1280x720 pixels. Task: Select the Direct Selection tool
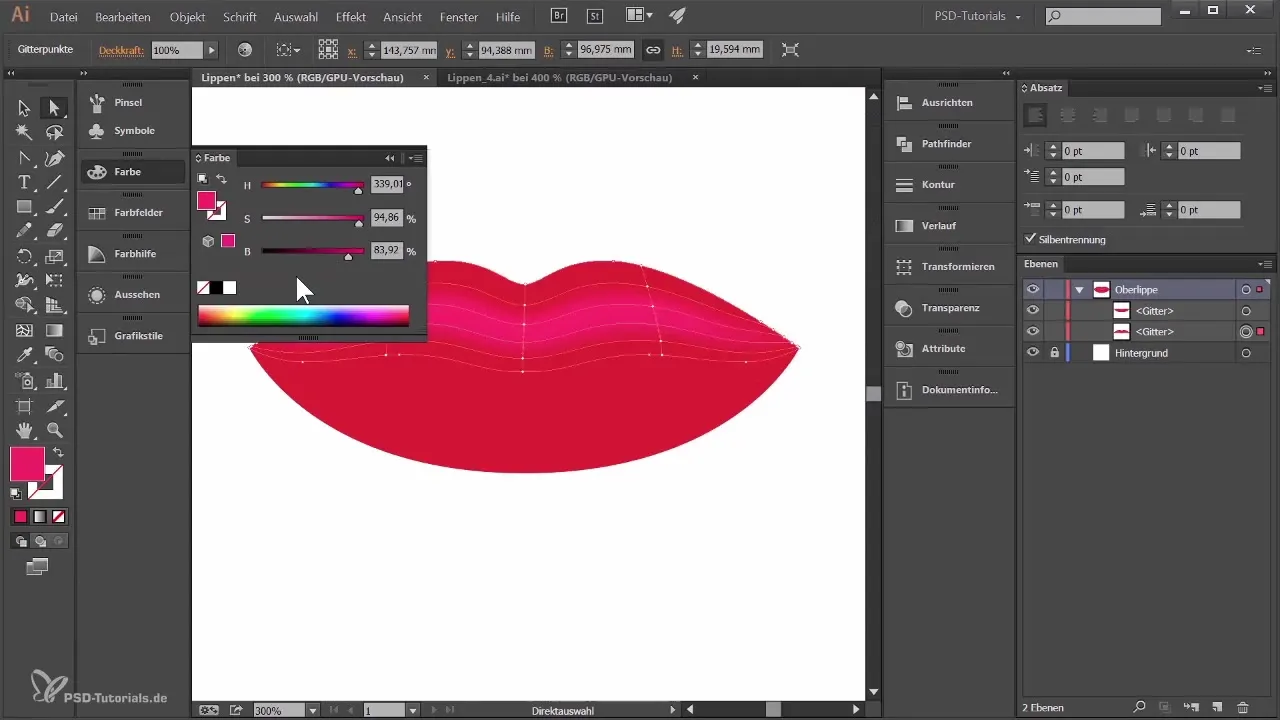pyautogui.click(x=55, y=108)
